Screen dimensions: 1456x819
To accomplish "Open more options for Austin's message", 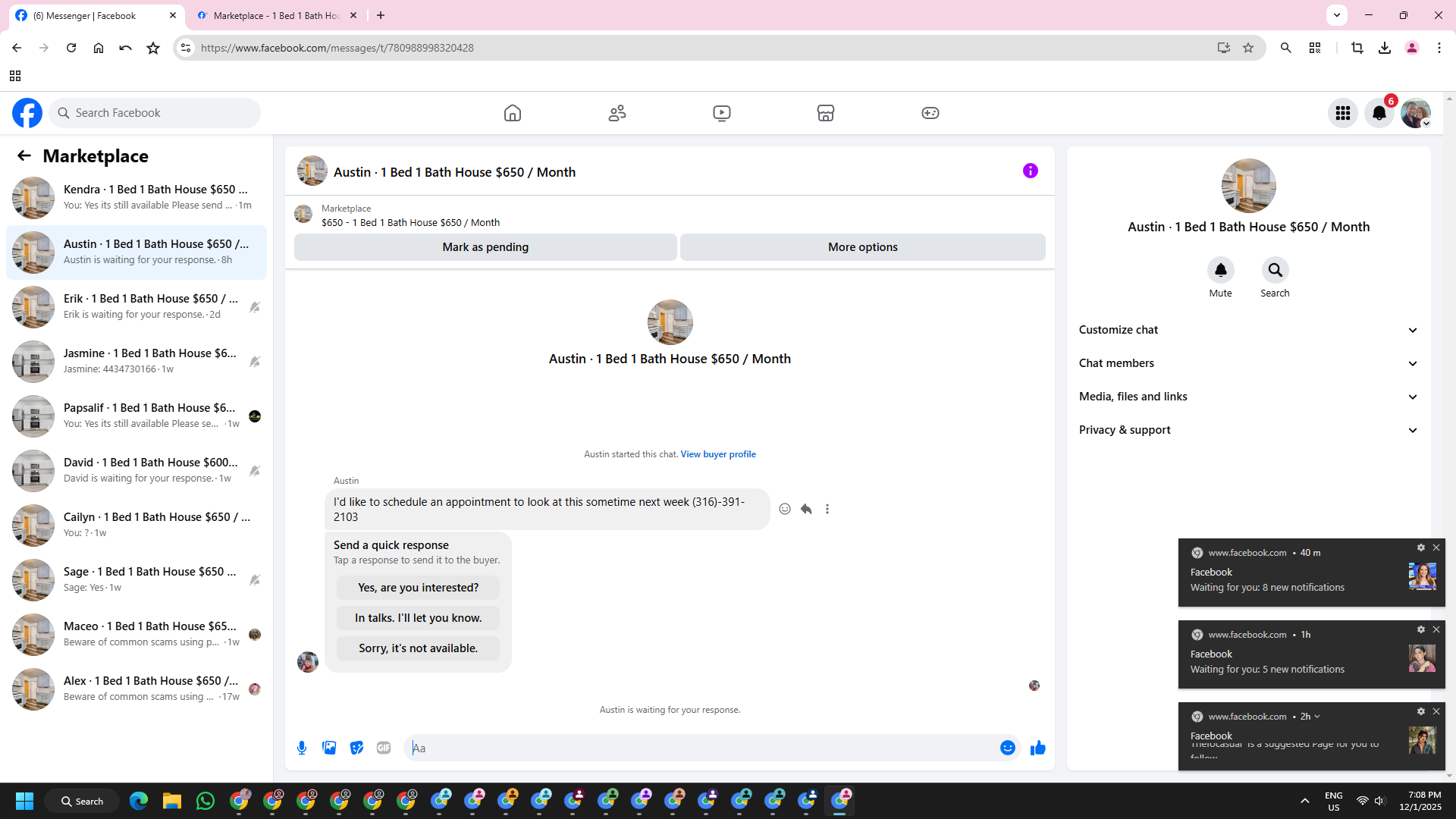I will [x=827, y=509].
